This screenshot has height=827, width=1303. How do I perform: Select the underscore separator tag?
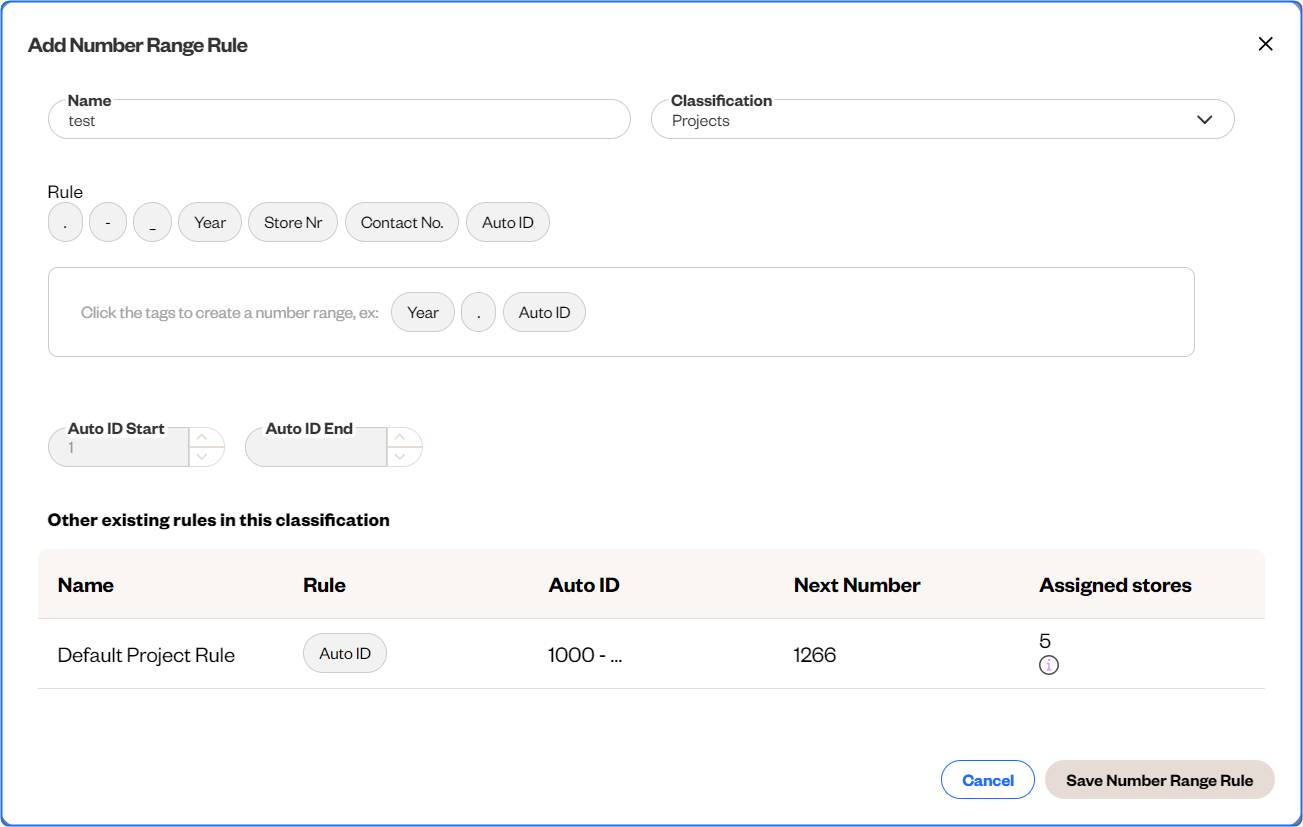152,222
